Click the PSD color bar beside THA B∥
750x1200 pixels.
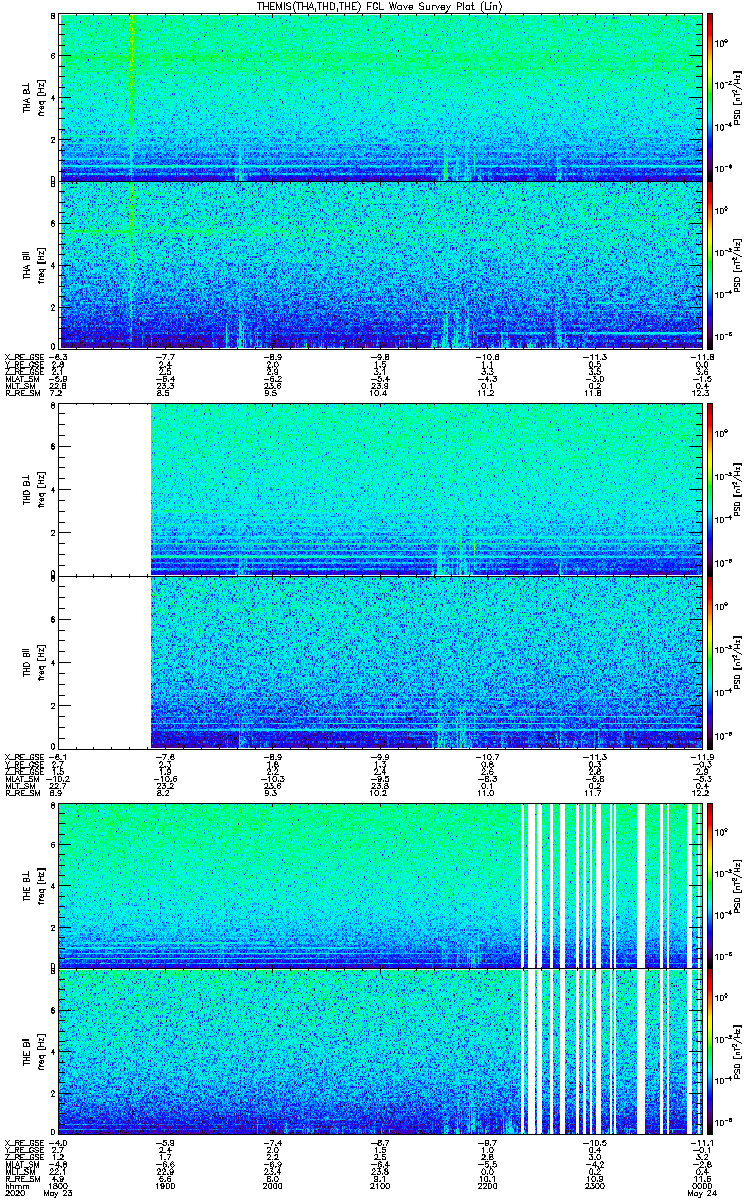[x=711, y=264]
